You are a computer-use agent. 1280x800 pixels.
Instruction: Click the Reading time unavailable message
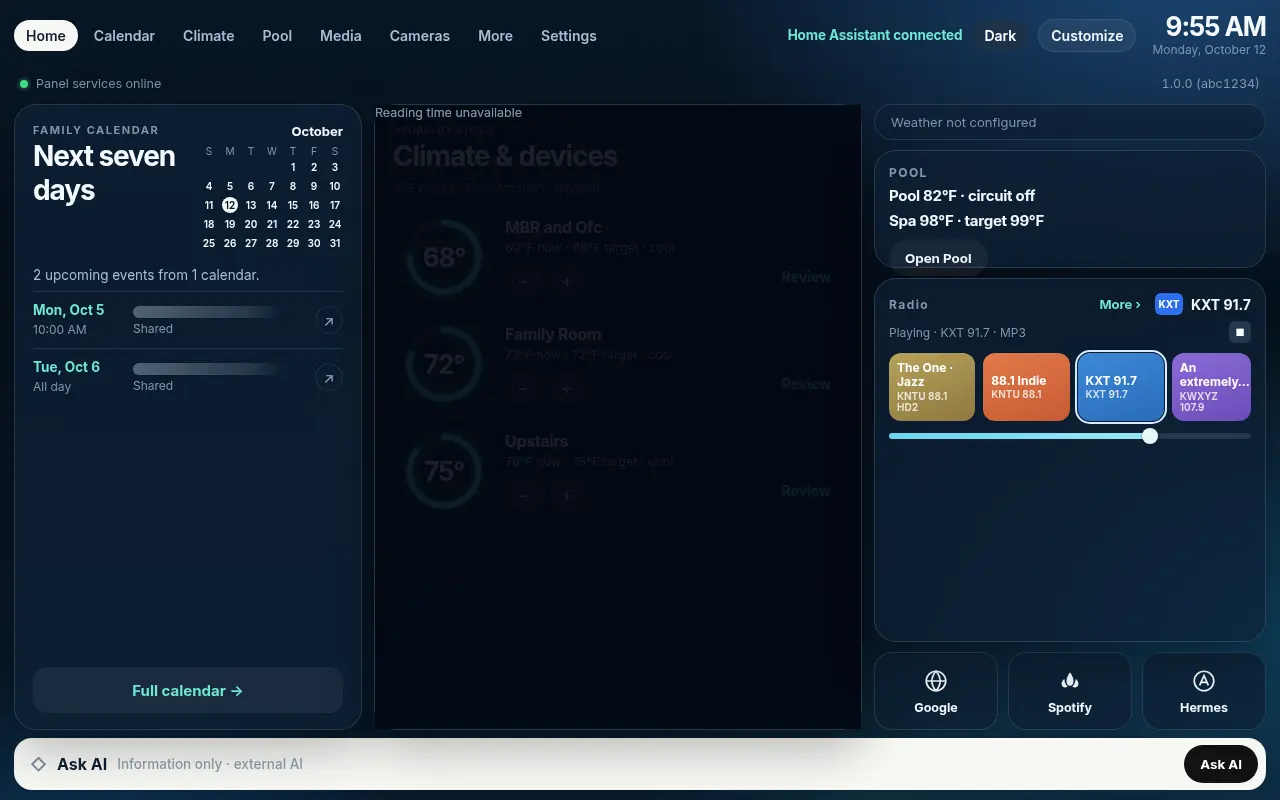(x=448, y=113)
